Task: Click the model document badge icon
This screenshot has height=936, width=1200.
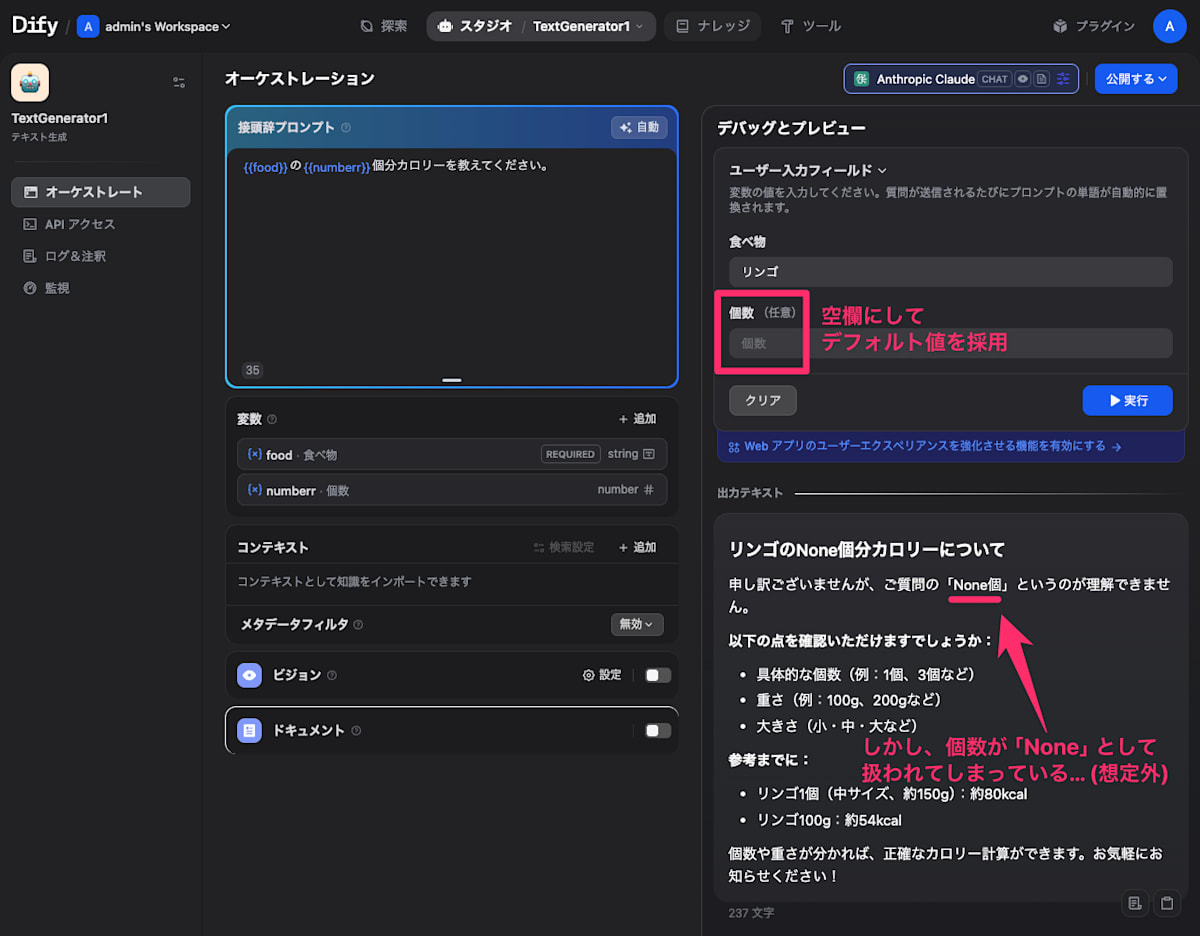Action: pyautogui.click(x=1041, y=79)
